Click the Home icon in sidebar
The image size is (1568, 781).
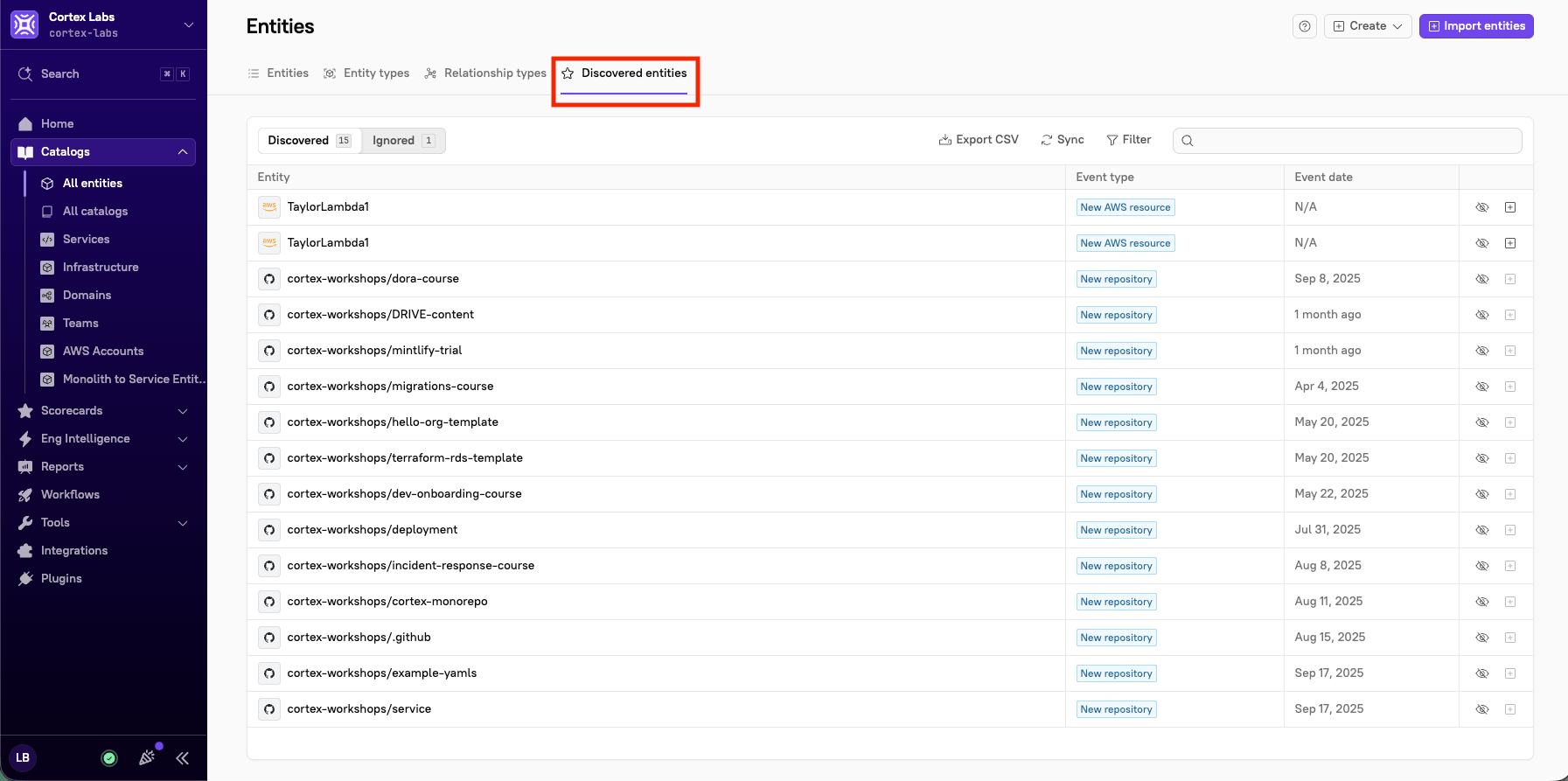[x=25, y=124]
